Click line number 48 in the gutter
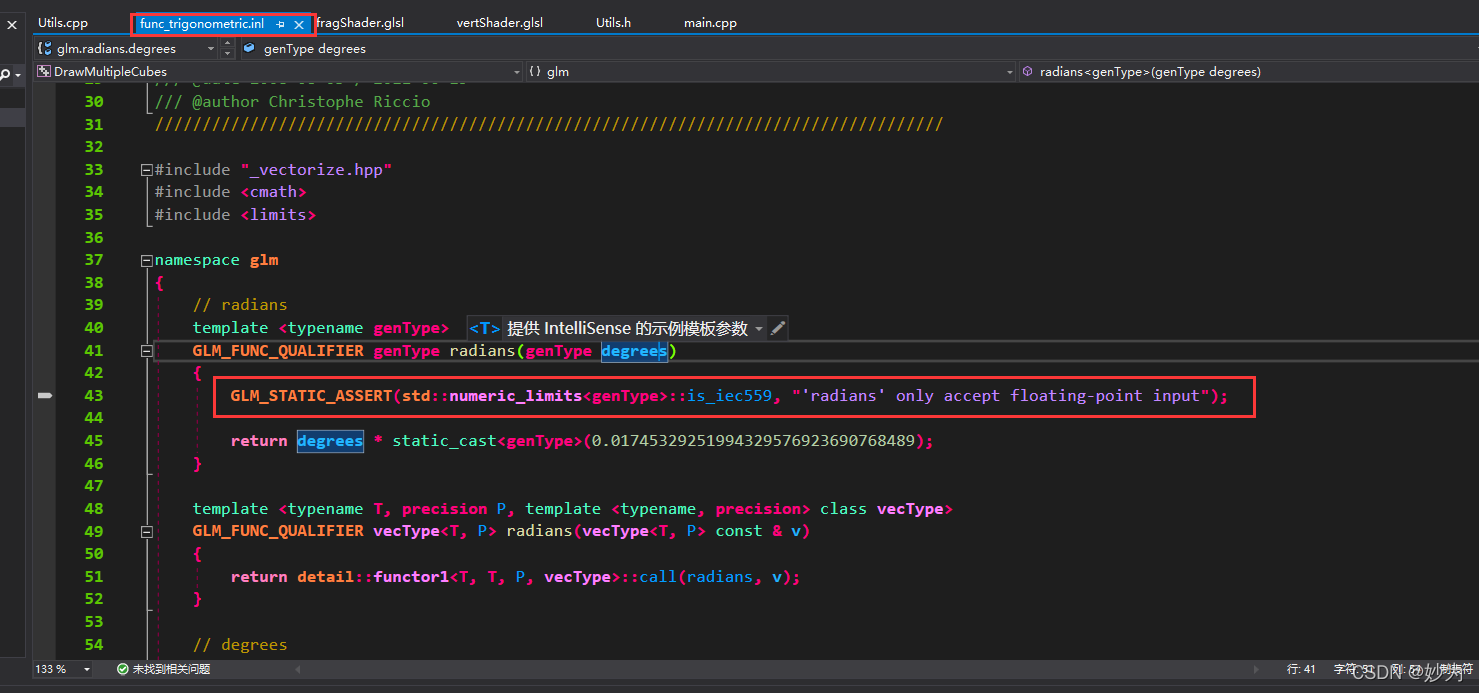1479x693 pixels. click(93, 509)
